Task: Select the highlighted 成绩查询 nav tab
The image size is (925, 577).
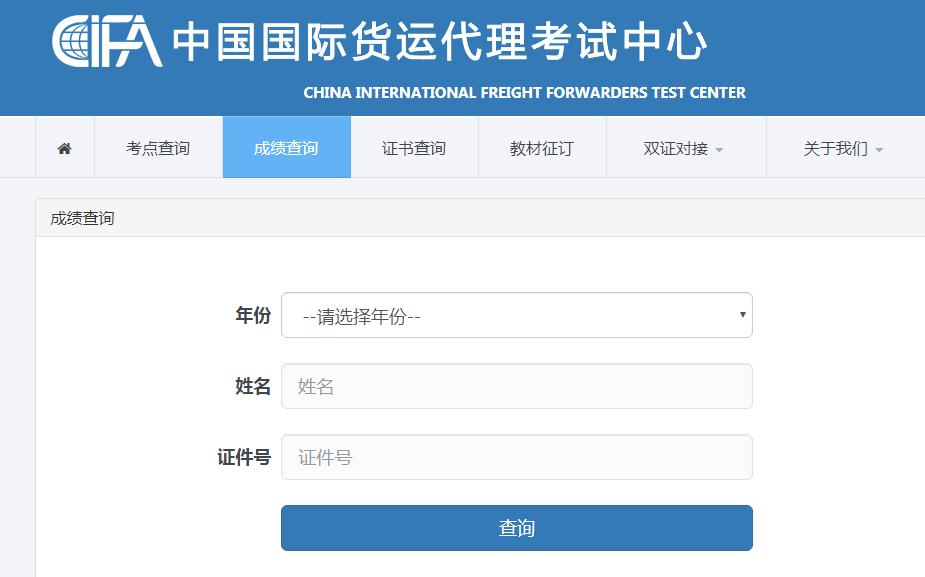Action: pos(286,148)
